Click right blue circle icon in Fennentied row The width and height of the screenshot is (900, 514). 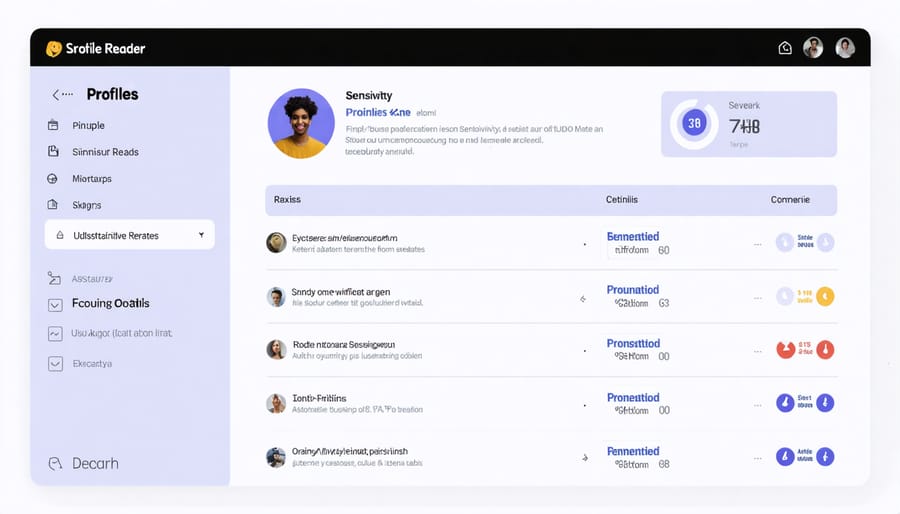tap(825, 457)
